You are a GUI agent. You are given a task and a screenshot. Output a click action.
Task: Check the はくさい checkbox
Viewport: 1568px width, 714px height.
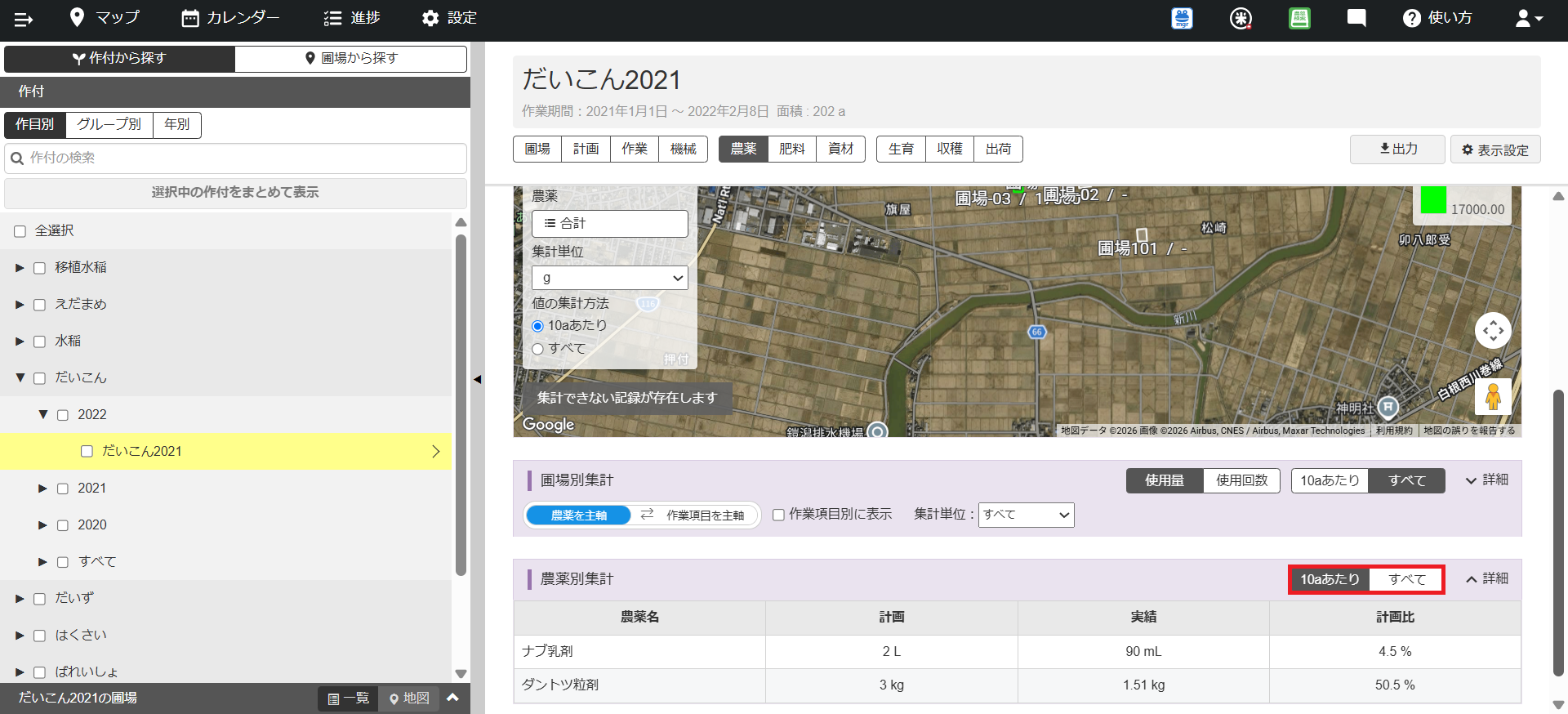pos(39,636)
